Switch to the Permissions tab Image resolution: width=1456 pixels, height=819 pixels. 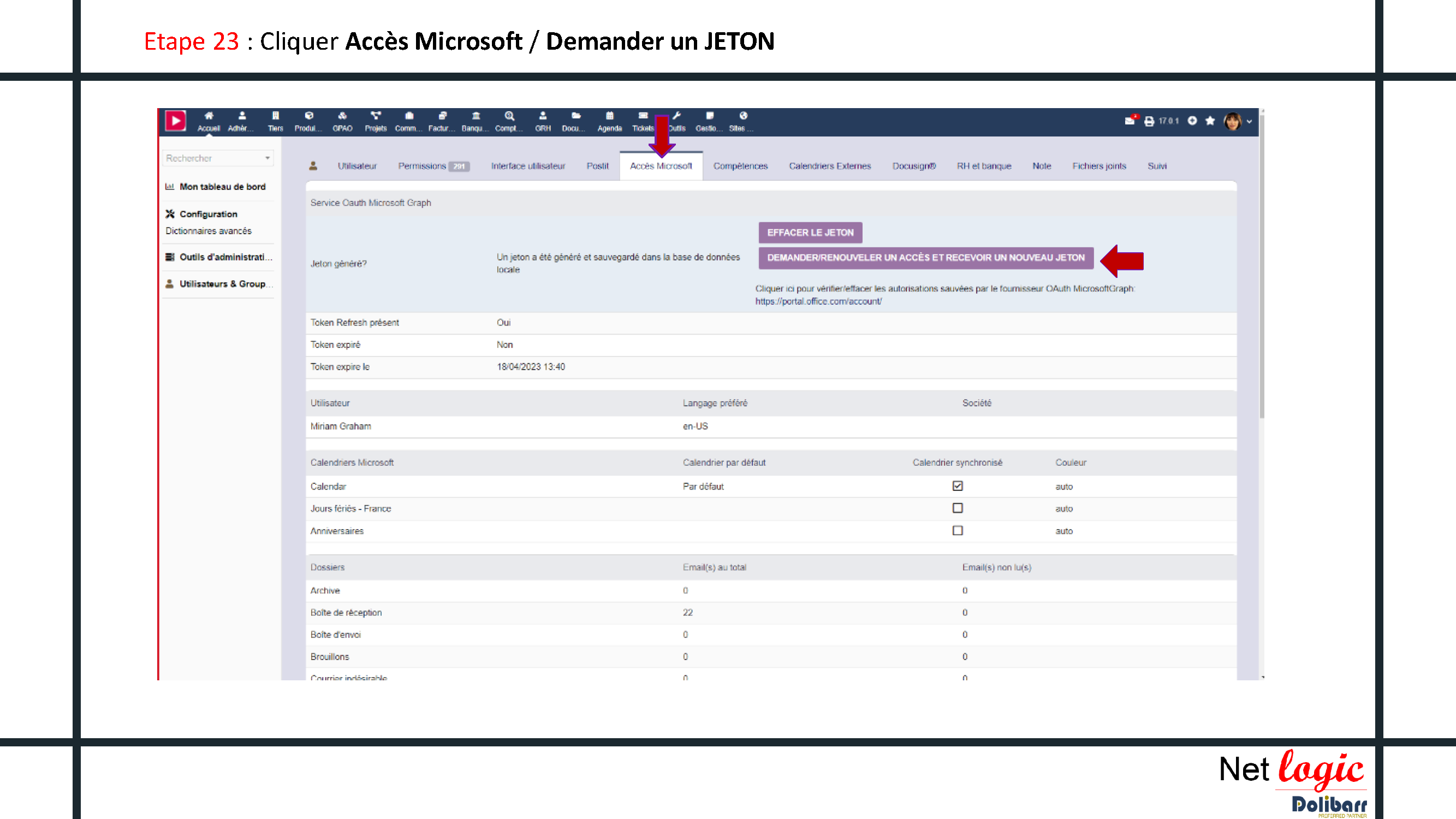[421, 165]
